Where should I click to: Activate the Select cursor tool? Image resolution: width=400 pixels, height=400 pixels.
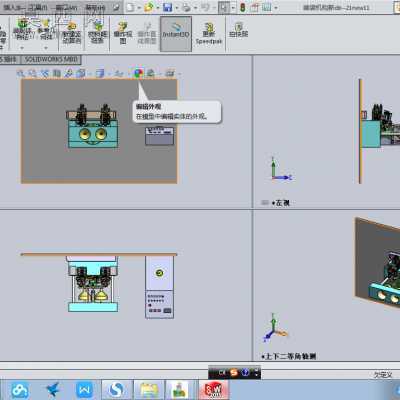[224, 7]
